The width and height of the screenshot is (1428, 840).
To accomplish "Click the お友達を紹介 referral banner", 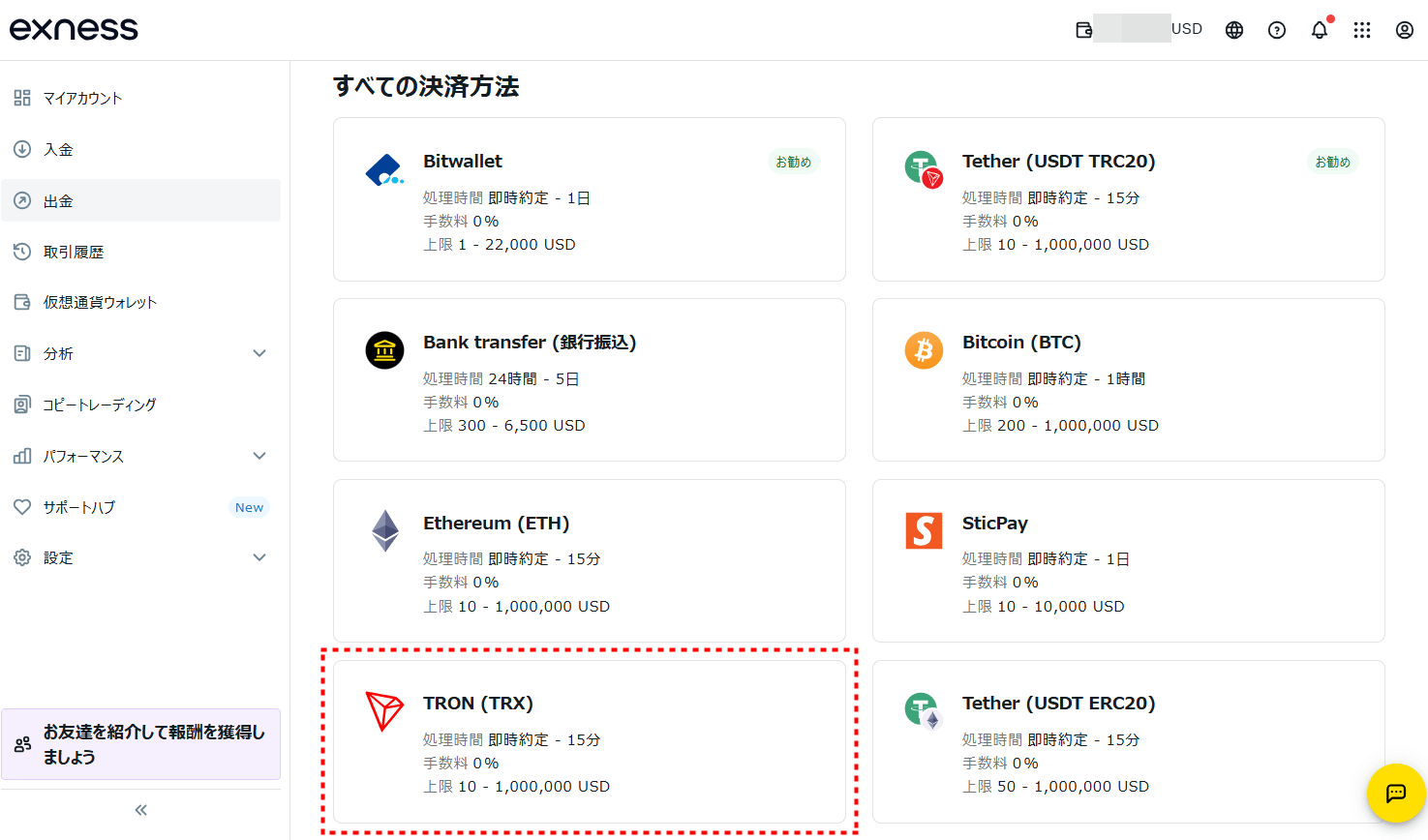I will coord(141,744).
